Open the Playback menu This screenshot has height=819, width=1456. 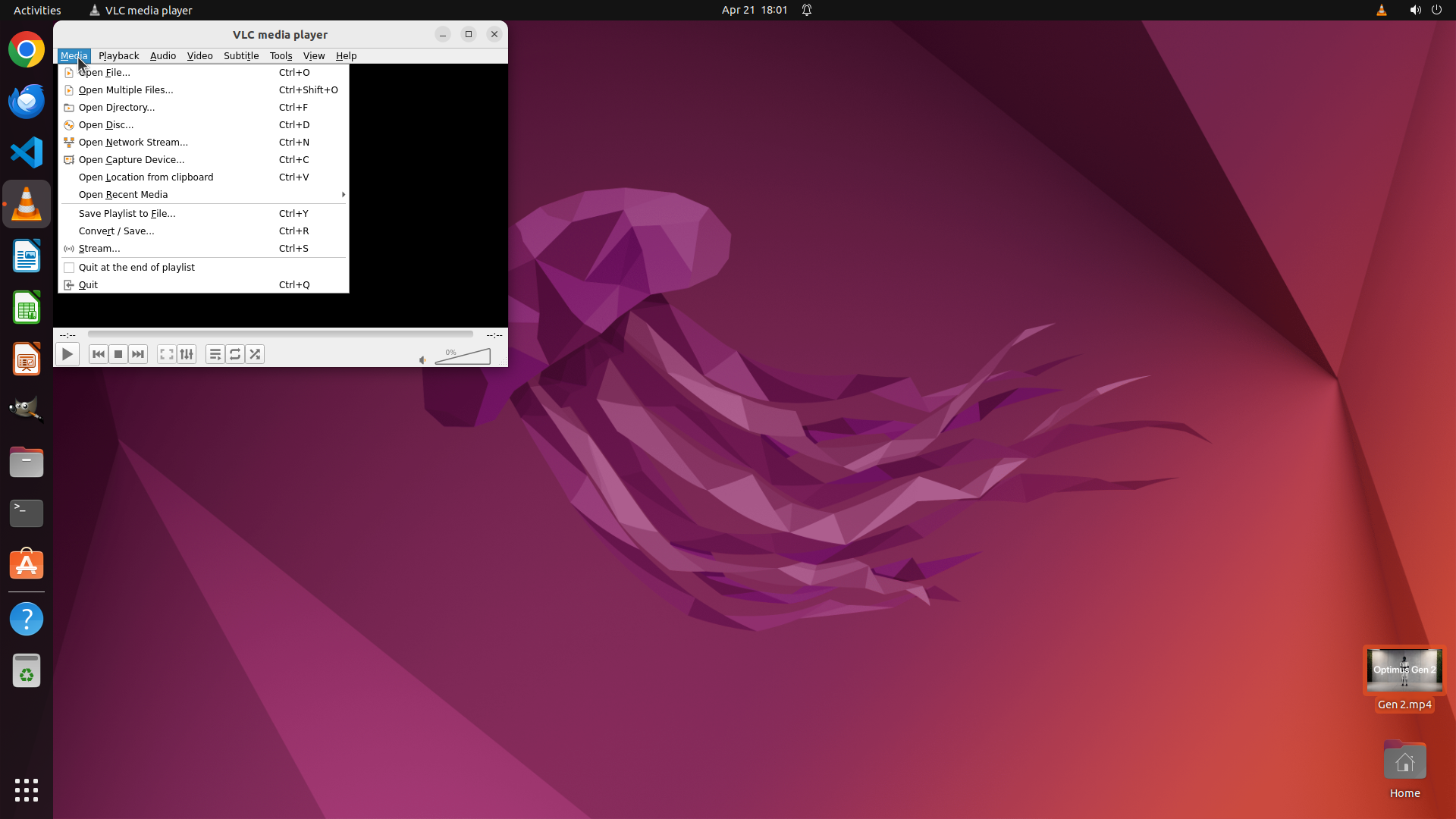pos(118,56)
